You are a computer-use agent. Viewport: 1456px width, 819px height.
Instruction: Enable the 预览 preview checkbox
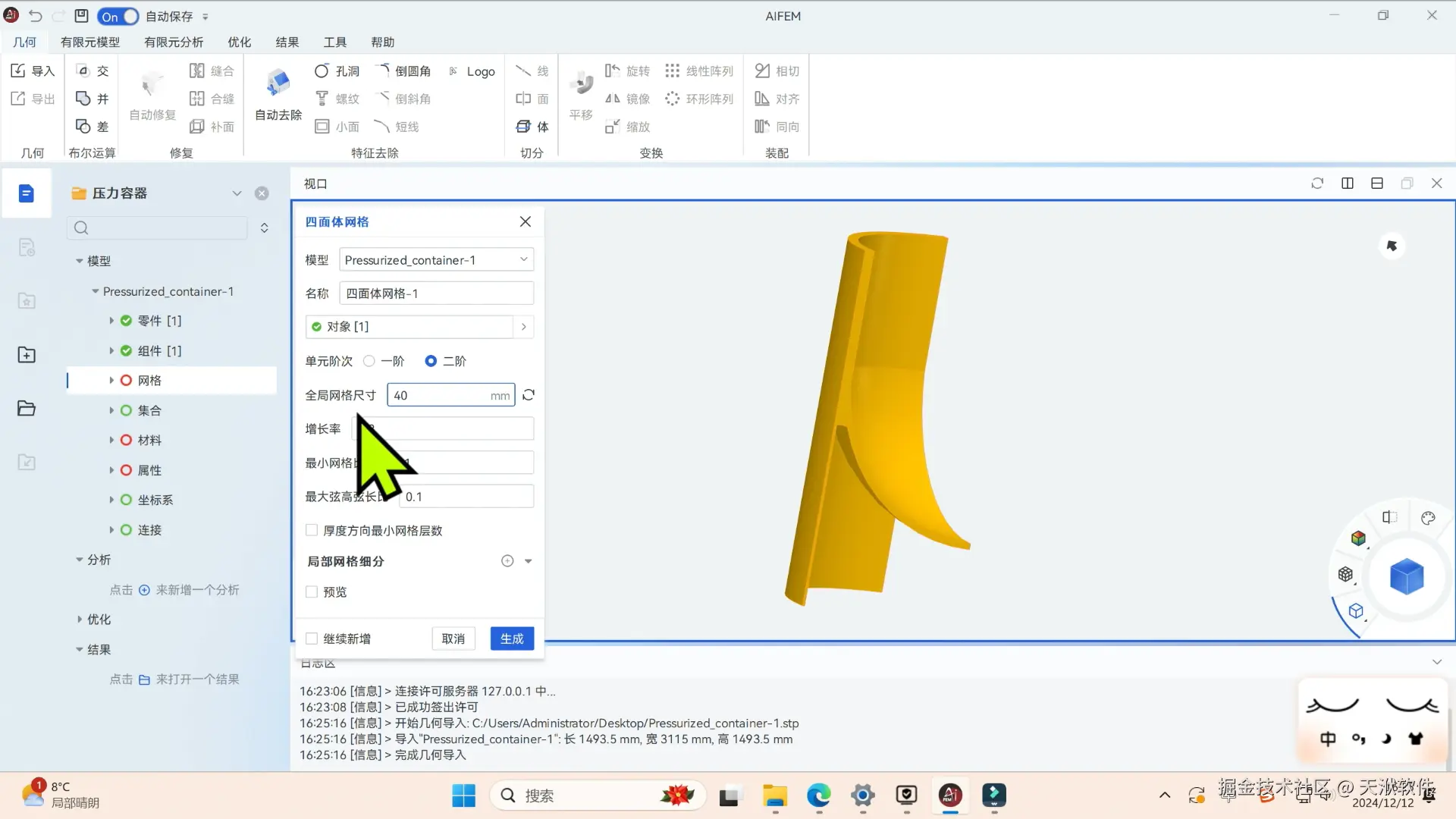click(312, 592)
